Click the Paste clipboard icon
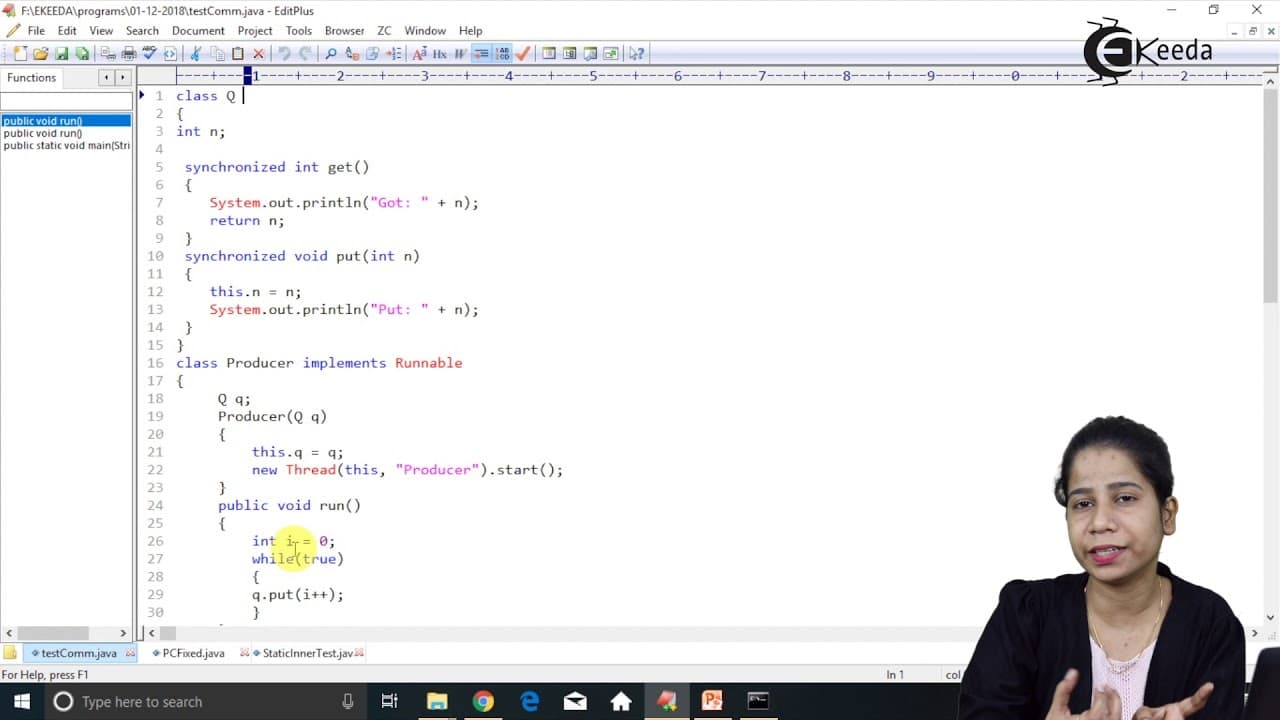1280x720 pixels. pos(237,53)
